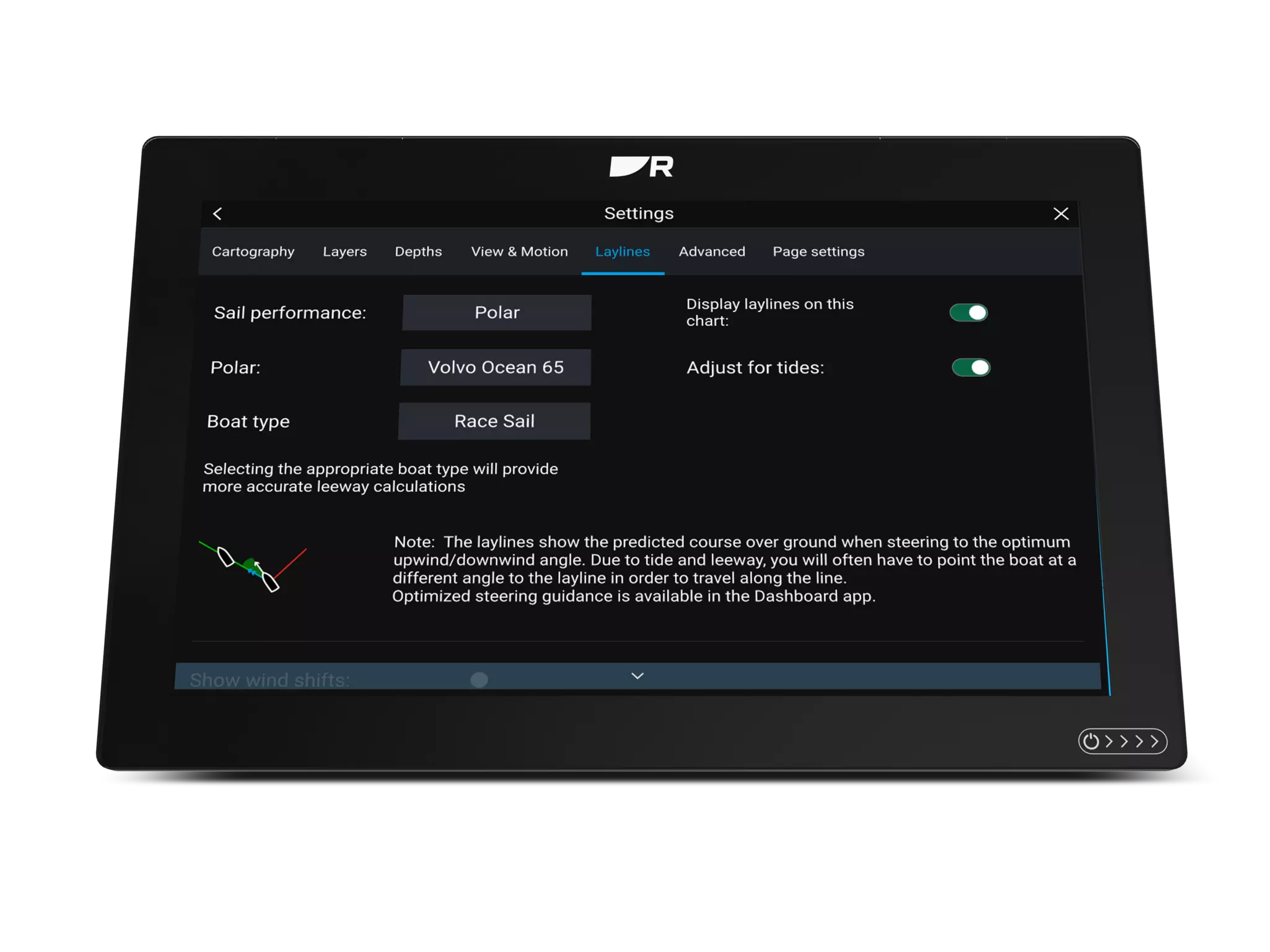1270x952 pixels.
Task: Switch to the Advanced settings tab
Action: [x=711, y=251]
